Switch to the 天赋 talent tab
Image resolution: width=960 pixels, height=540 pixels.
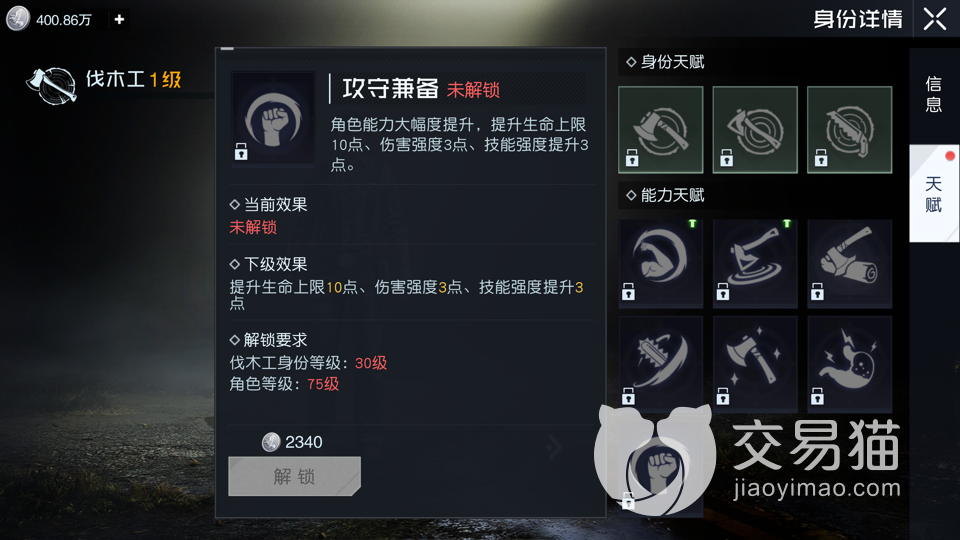934,193
